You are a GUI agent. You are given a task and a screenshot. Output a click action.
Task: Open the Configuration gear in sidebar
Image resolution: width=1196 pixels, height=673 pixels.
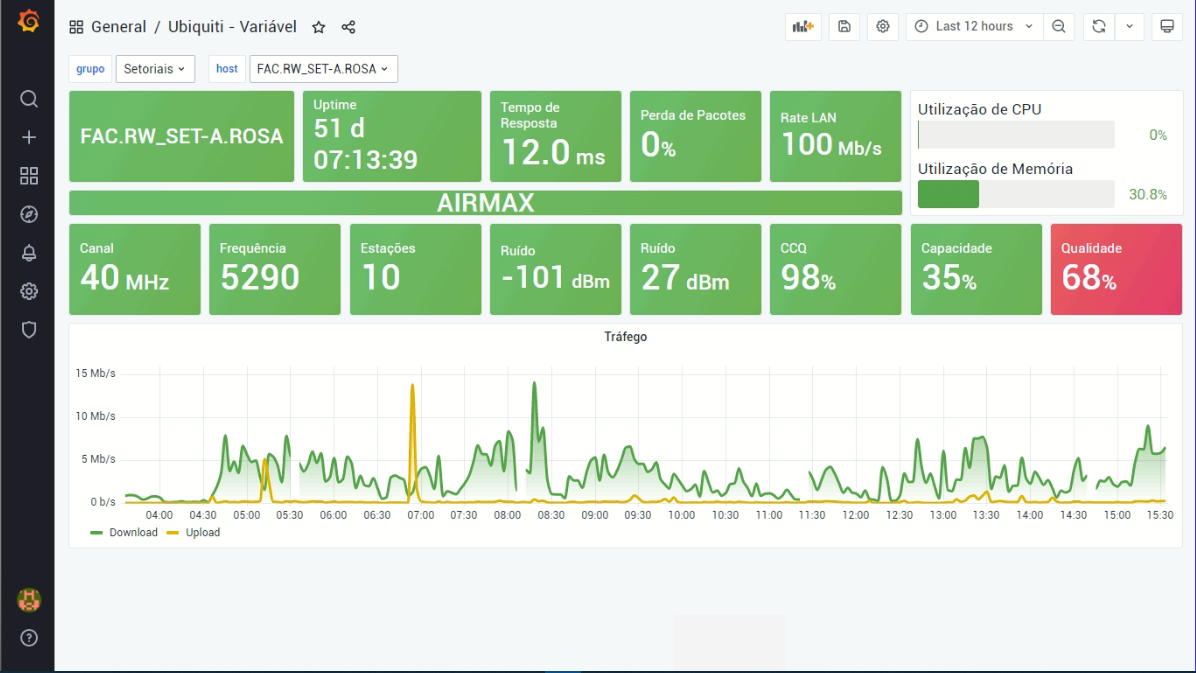29,291
